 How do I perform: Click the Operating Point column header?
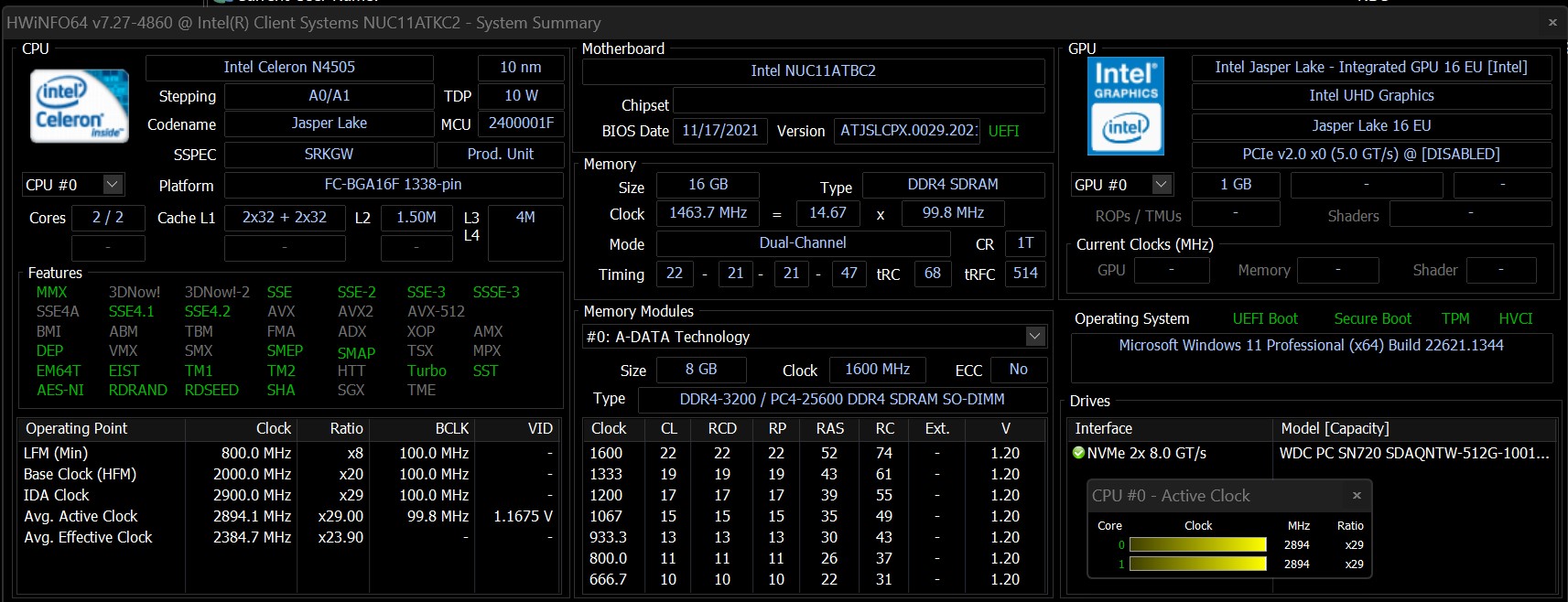click(77, 428)
